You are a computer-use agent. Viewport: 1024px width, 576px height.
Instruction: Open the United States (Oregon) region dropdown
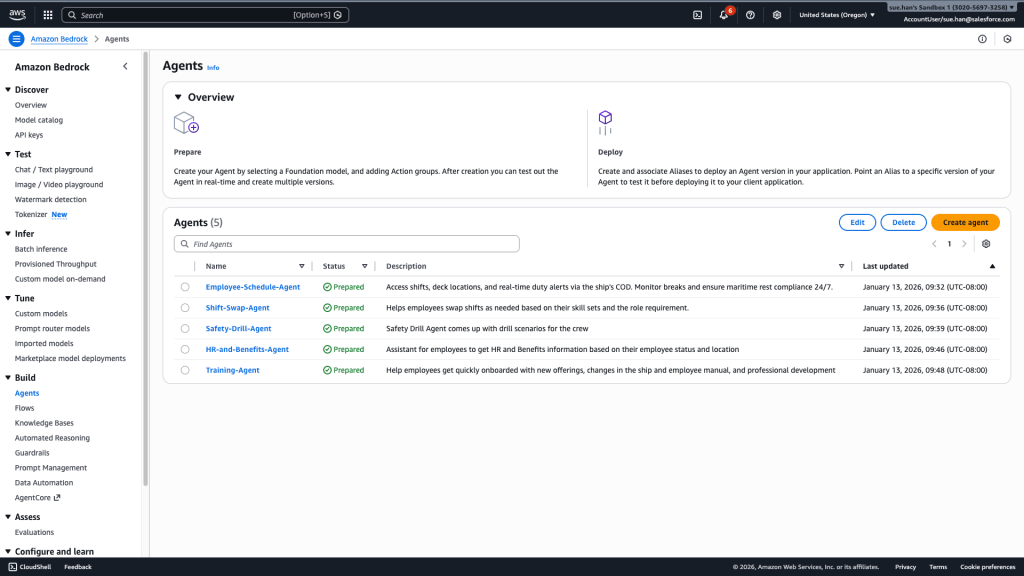[x=837, y=15]
